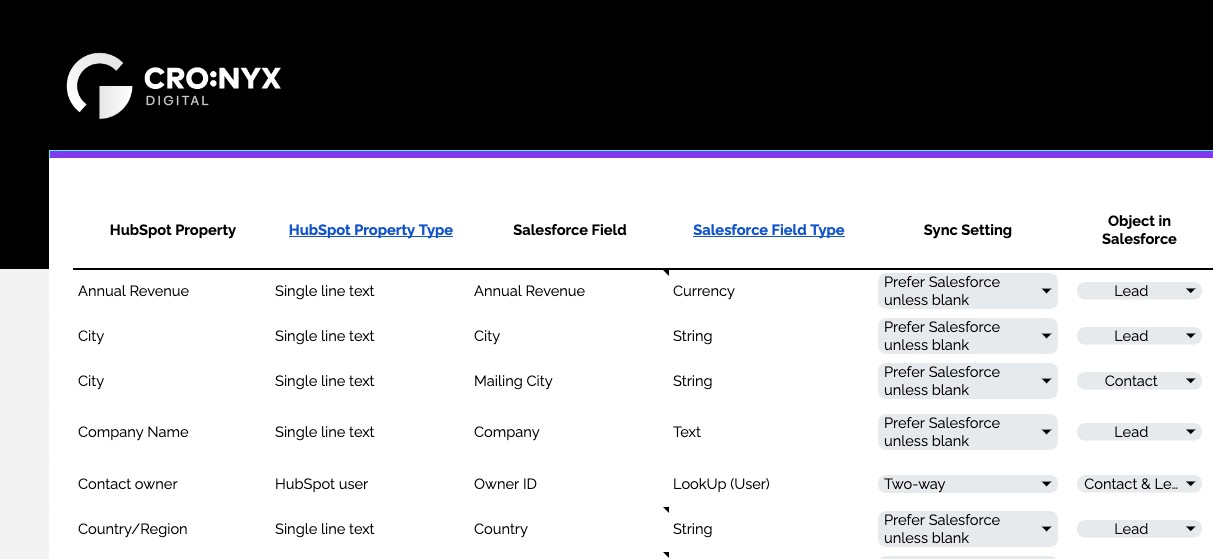Image resolution: width=1213 pixels, height=559 pixels.
Task: Click the Cronyx Digital logo
Action: [x=173, y=86]
